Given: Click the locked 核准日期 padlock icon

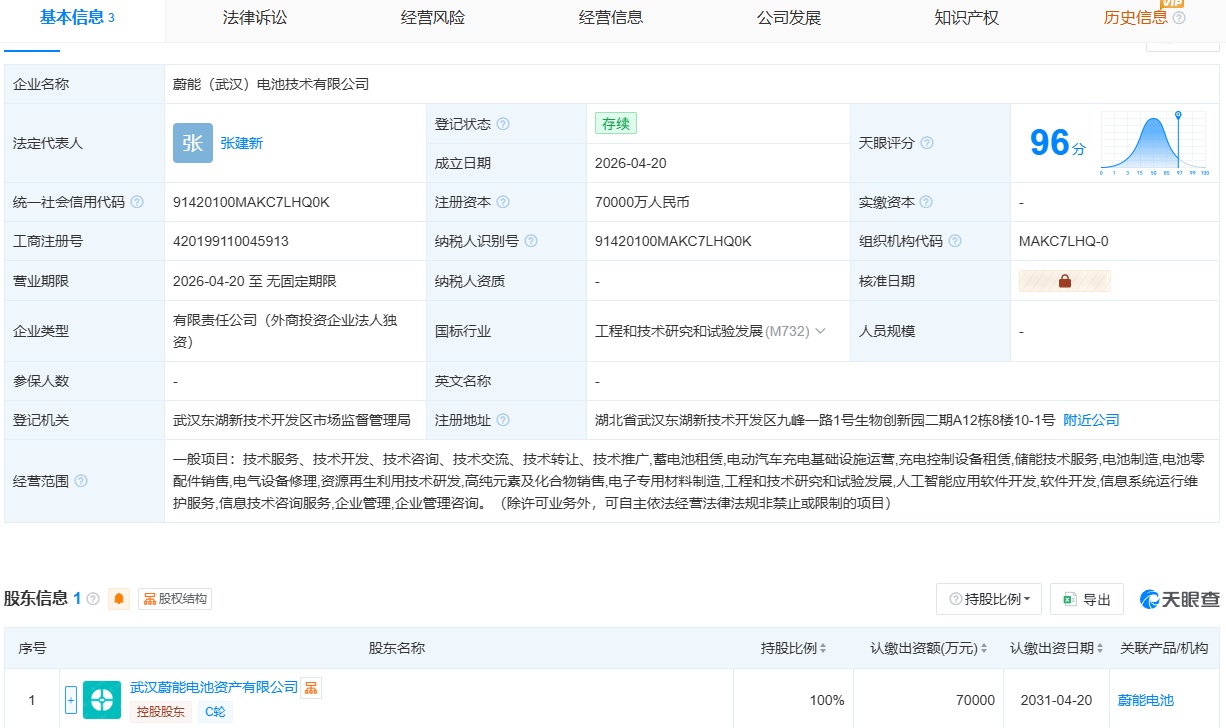Looking at the screenshot, I should click(x=1064, y=282).
